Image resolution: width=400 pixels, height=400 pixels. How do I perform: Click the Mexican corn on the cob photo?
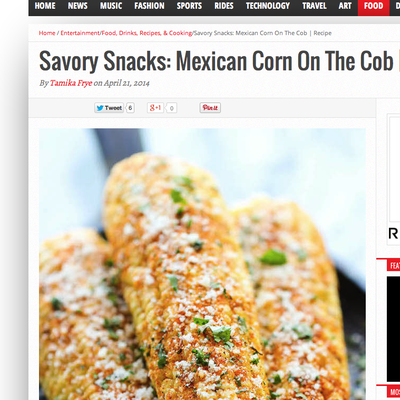(202, 264)
